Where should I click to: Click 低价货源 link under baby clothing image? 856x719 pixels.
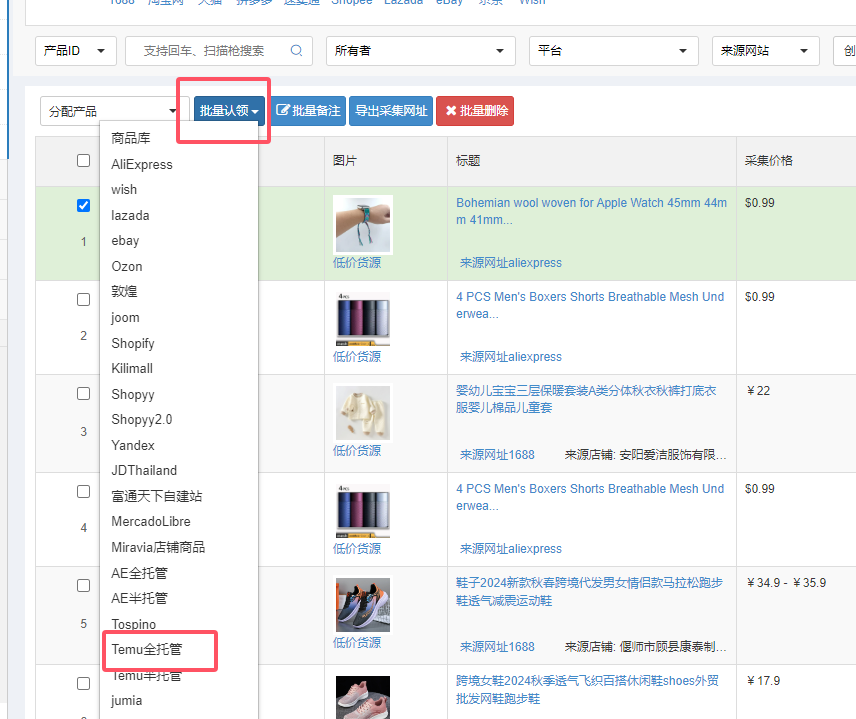pos(357,450)
